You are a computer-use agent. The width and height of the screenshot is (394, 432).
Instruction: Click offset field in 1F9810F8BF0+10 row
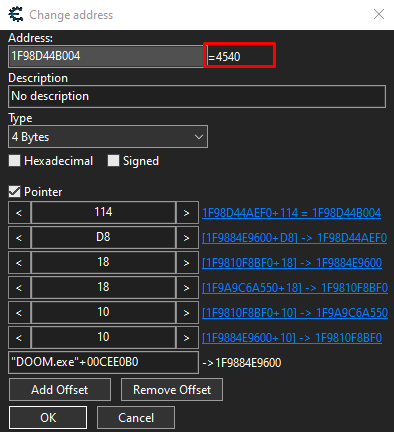click(x=103, y=312)
